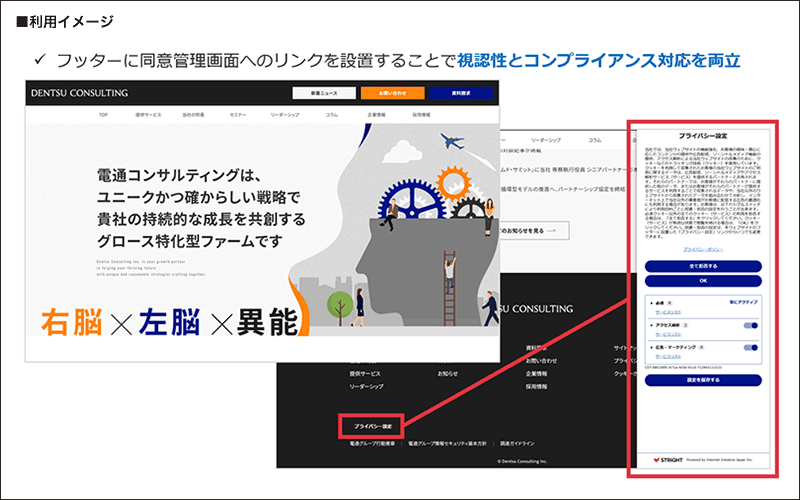Viewport: 800px width, 500px height.
Task: Toggle the 広告・マーケティング consent switch
Action: point(752,349)
